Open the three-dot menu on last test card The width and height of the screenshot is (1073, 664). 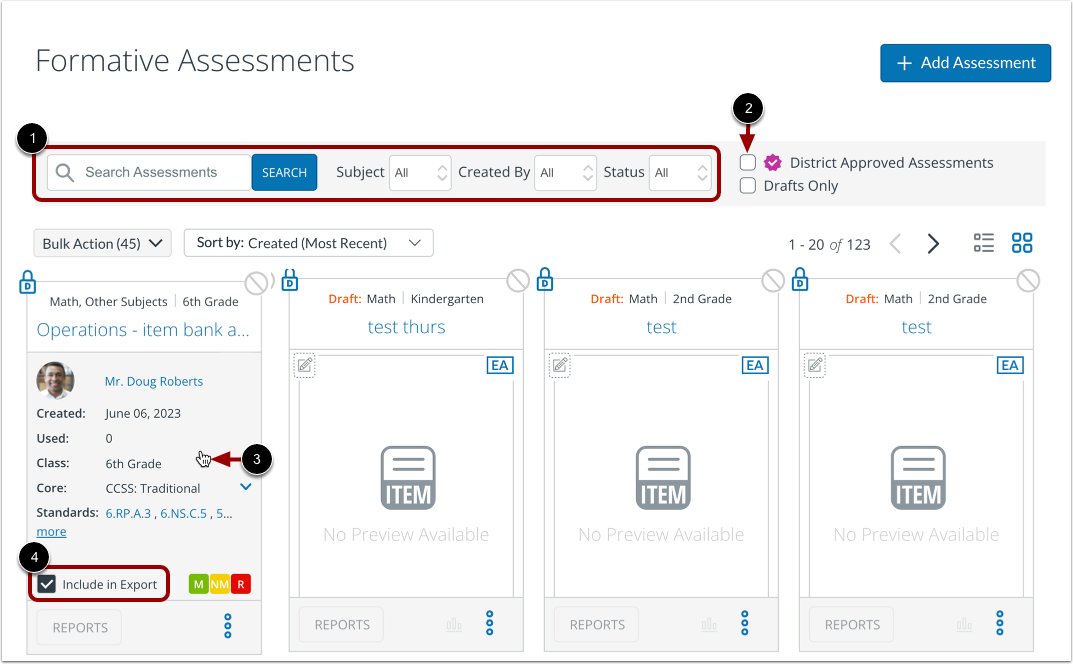999,623
